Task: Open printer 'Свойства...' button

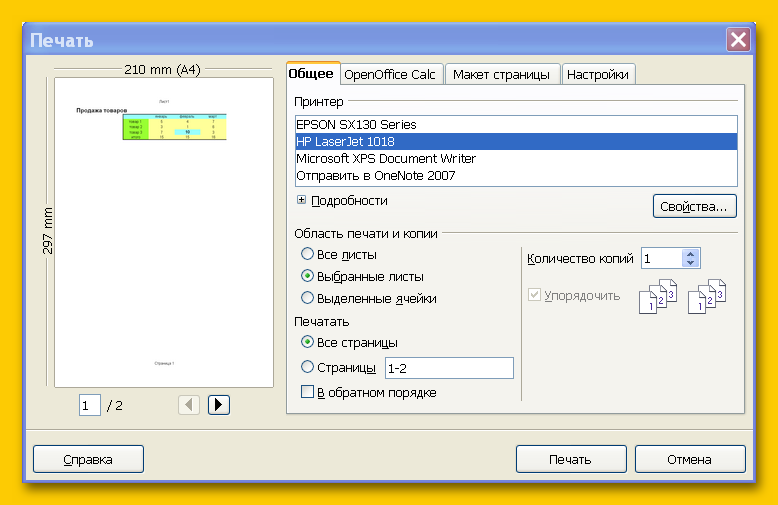Action: click(695, 206)
